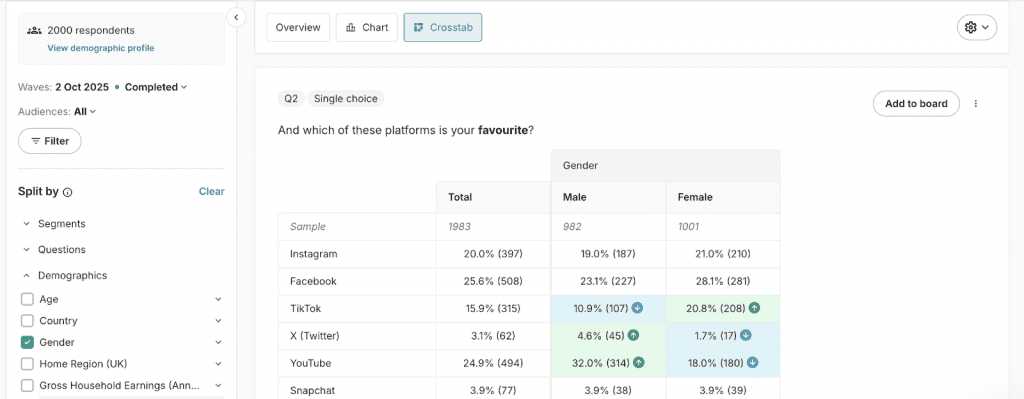Image resolution: width=1024 pixels, height=399 pixels.
Task: Expand the Gender options chevron
Action: pos(218,342)
